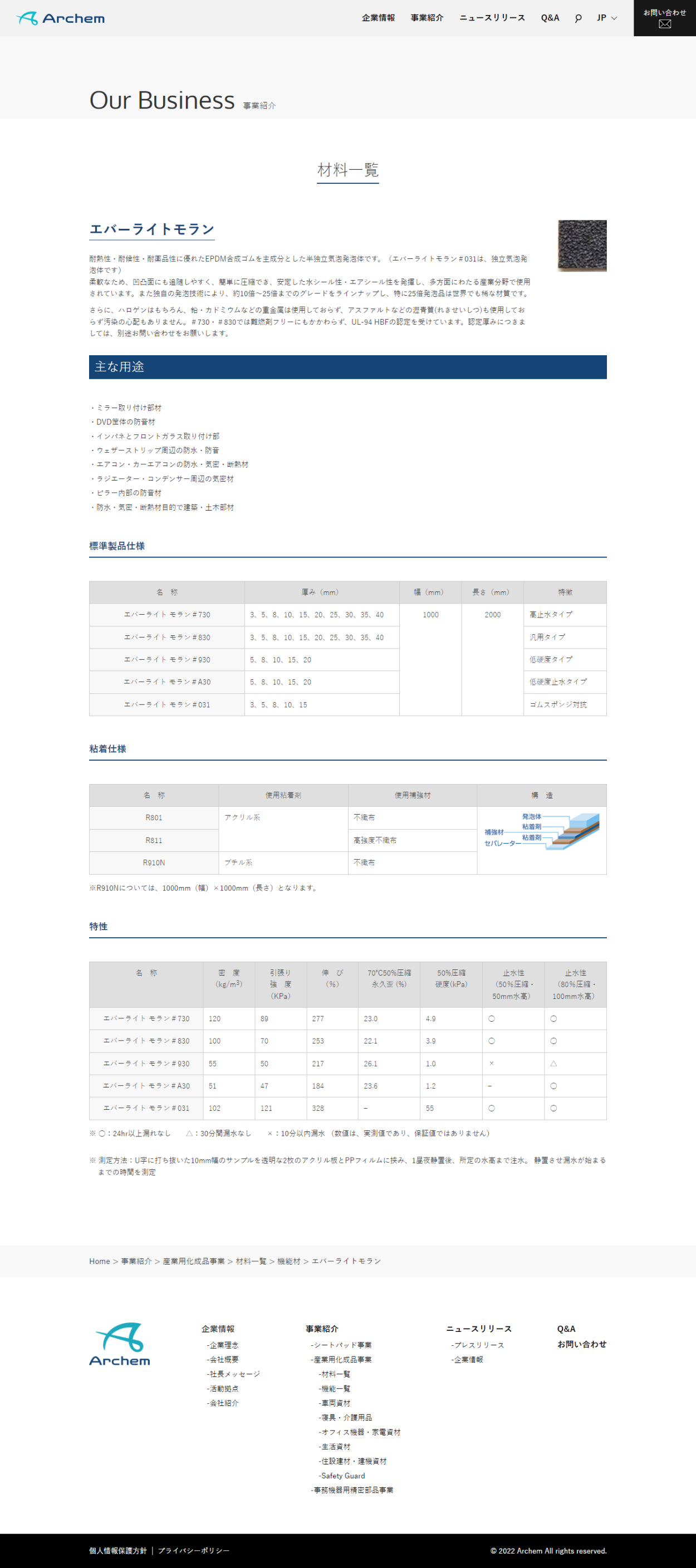Screen dimensions: 696x1568
Task: Open 企業情報 in top navigation
Action: click(x=378, y=18)
